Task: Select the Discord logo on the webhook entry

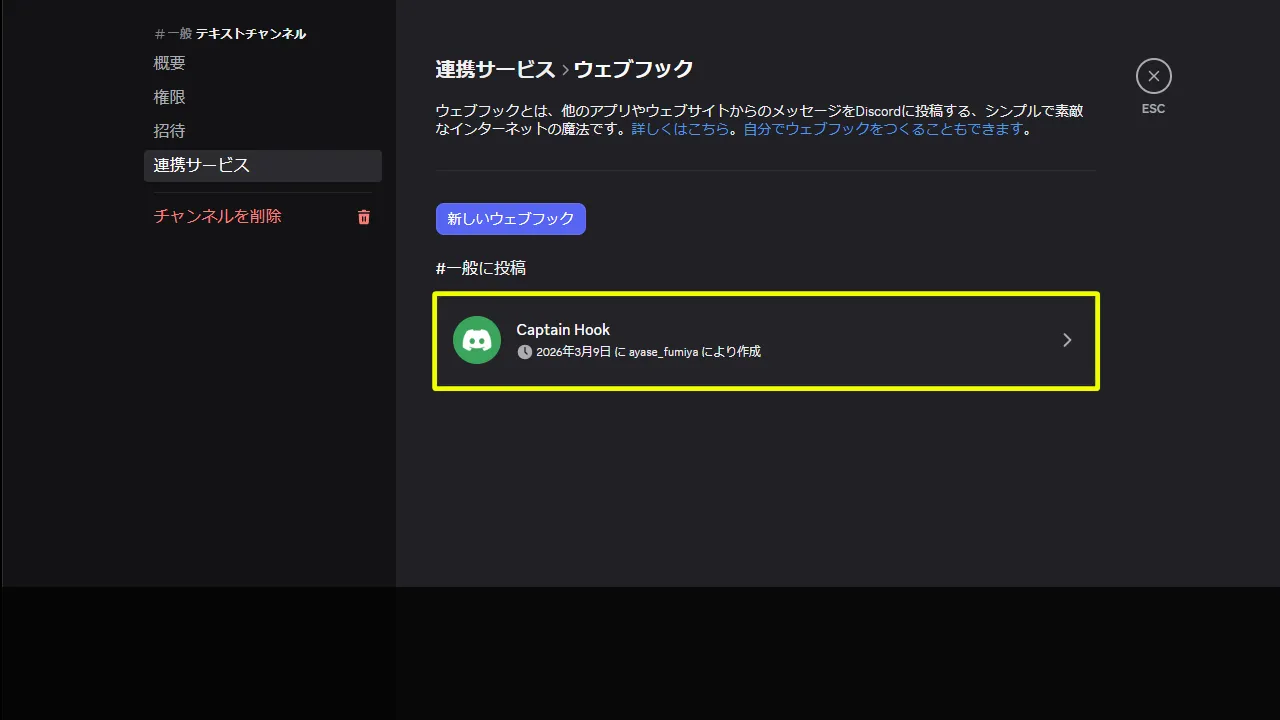Action: point(476,340)
